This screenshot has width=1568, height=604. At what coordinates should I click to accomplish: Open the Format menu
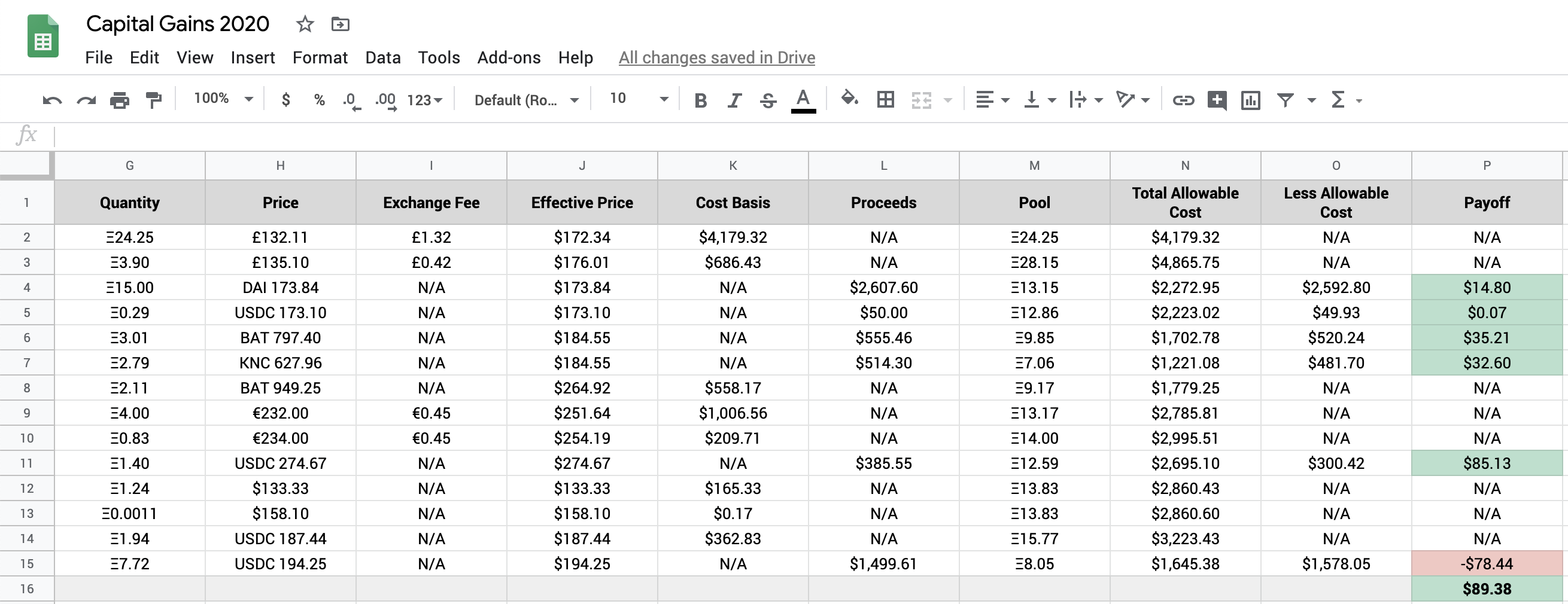pos(320,58)
